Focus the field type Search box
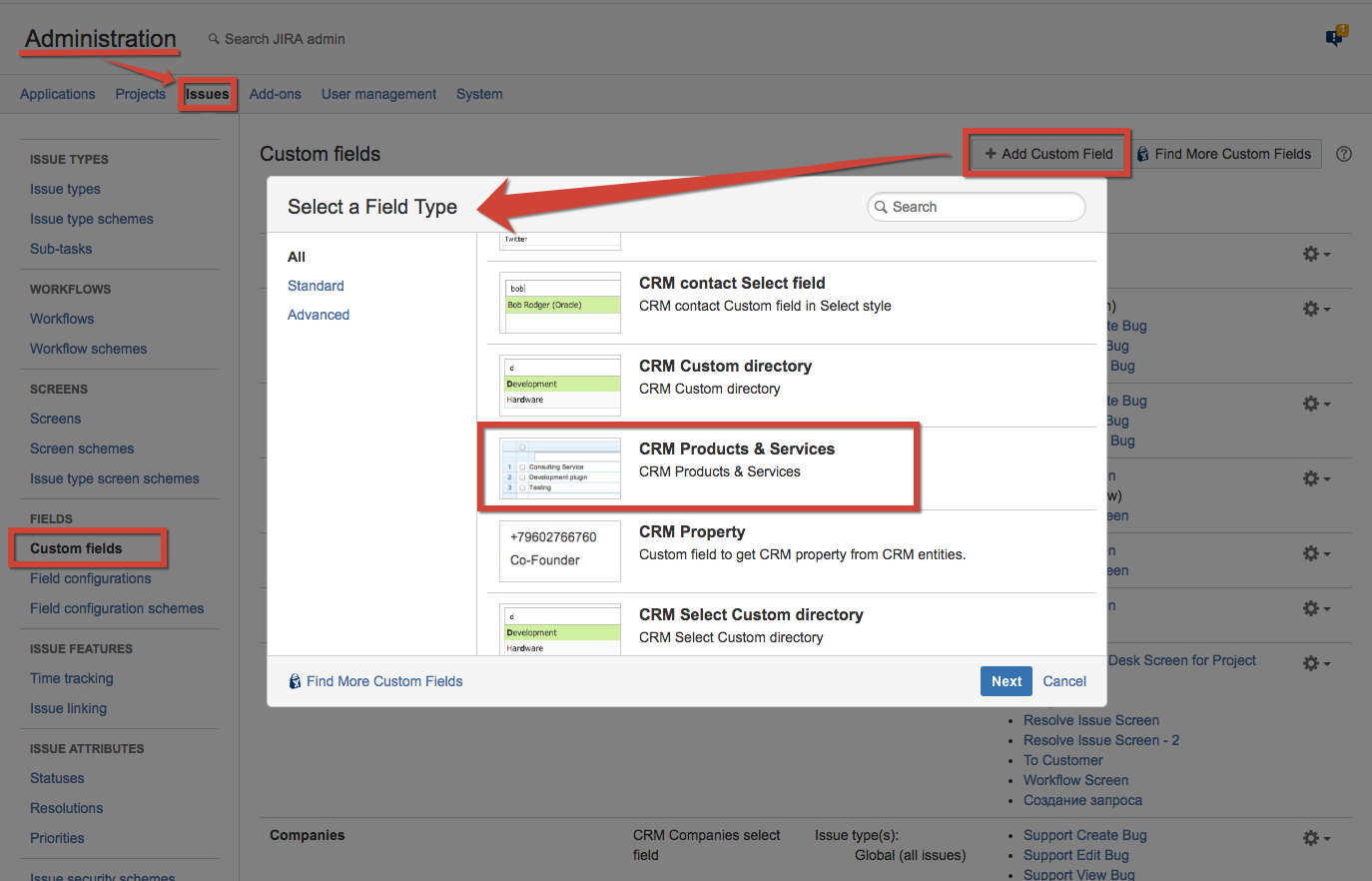 coord(984,207)
